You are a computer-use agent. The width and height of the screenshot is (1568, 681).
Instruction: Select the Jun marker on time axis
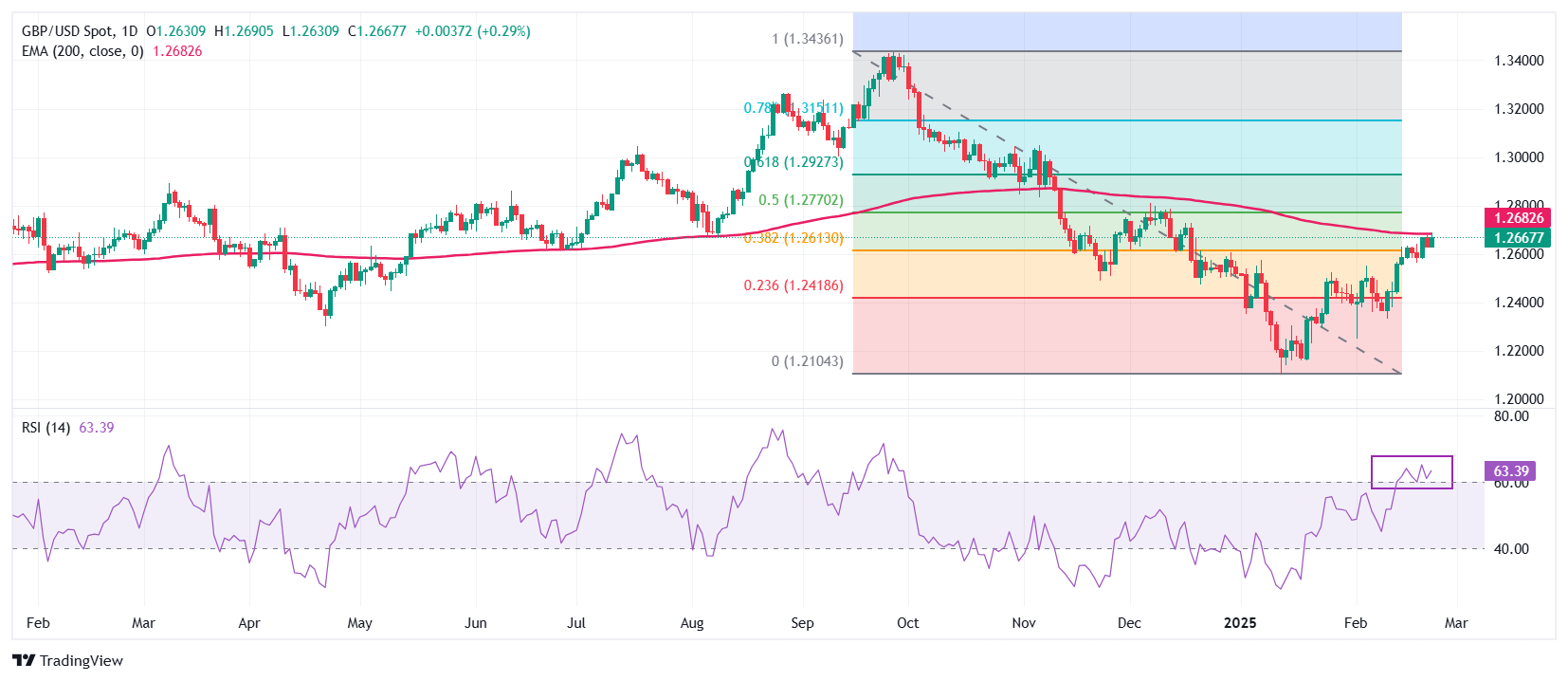coord(475,623)
